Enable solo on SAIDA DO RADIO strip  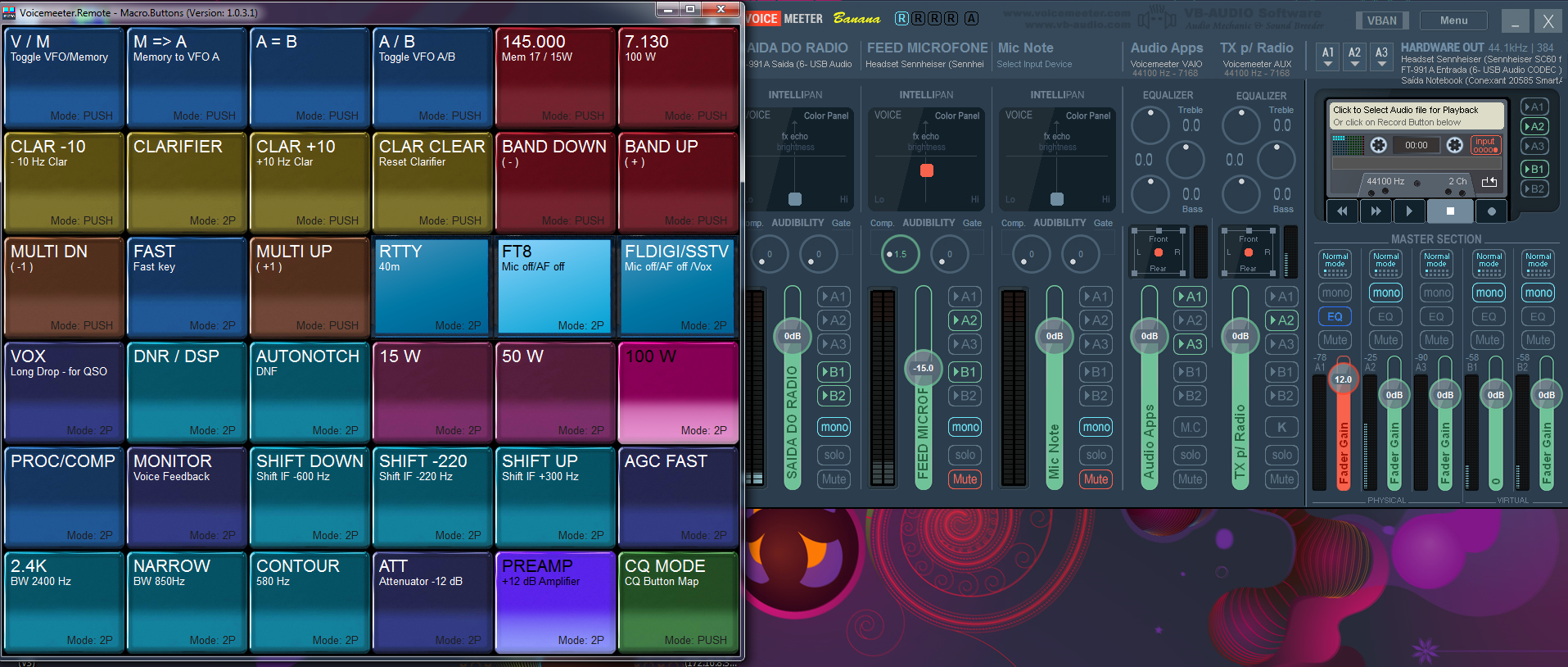pos(834,455)
